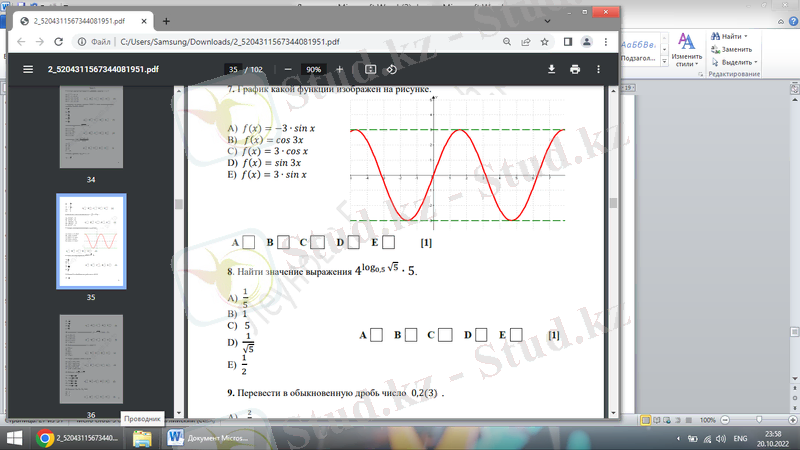Rotate the PDF document
Screen dimensions: 800x450
(391, 69)
